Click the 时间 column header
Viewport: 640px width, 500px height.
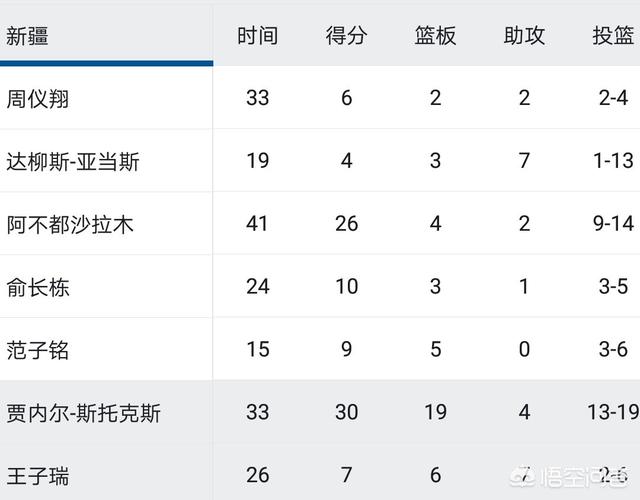258,36
